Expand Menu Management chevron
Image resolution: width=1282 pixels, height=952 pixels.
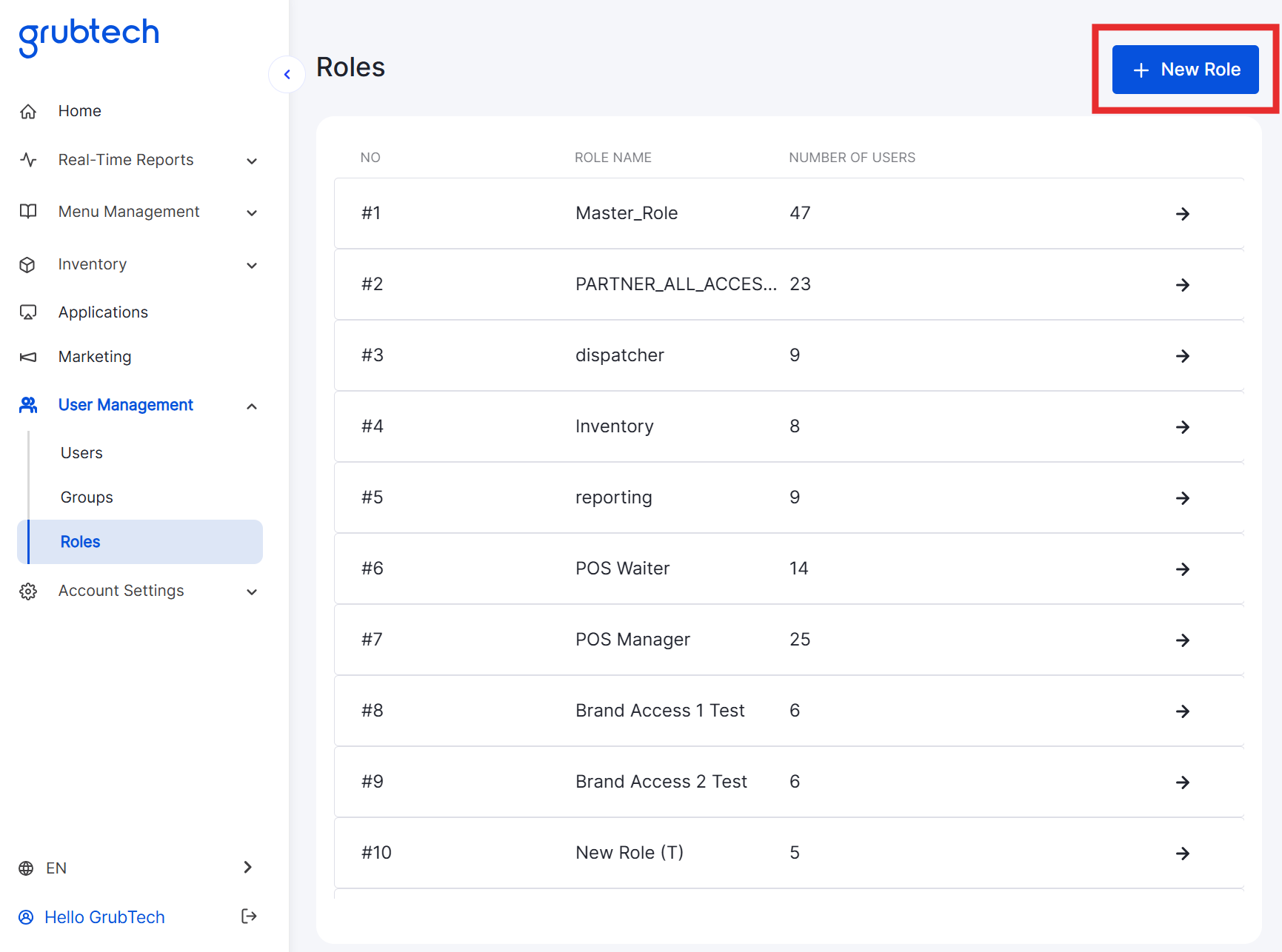(252, 212)
